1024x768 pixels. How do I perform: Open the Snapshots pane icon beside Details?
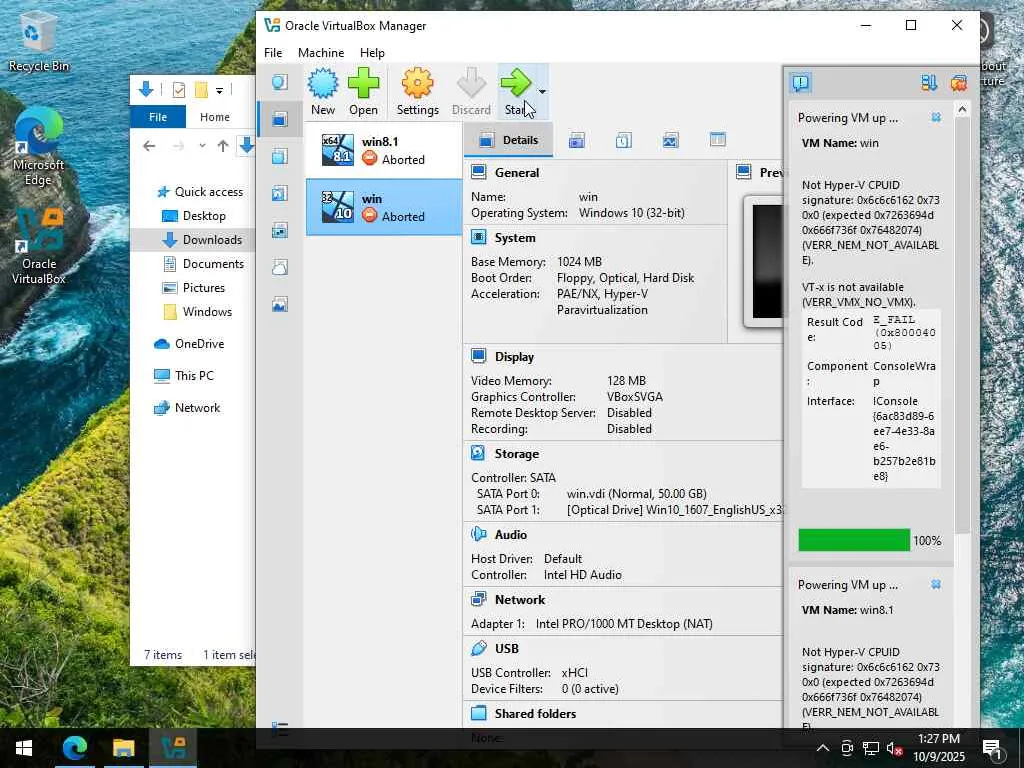point(577,140)
